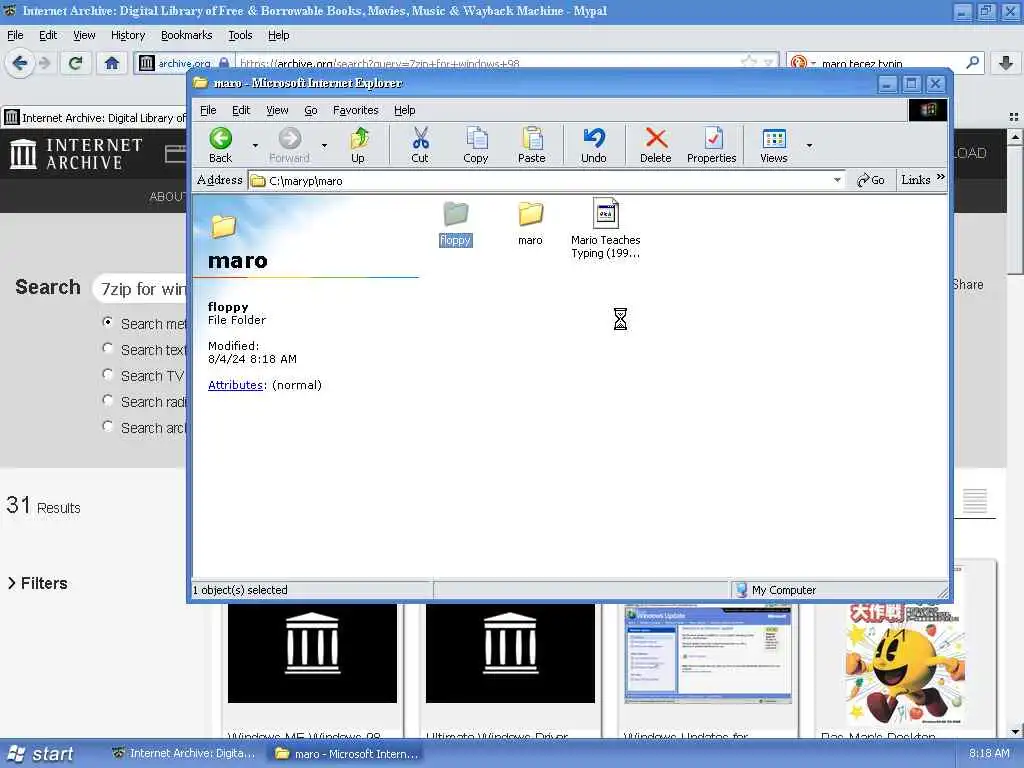Click the taskbar clock 8:18 AM
Image resolution: width=1024 pixels, height=768 pixels.
989,753
